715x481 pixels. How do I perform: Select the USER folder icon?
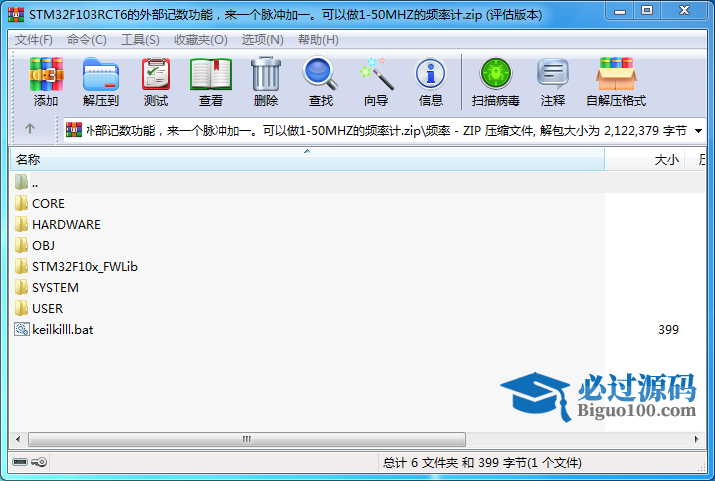click(x=21, y=308)
